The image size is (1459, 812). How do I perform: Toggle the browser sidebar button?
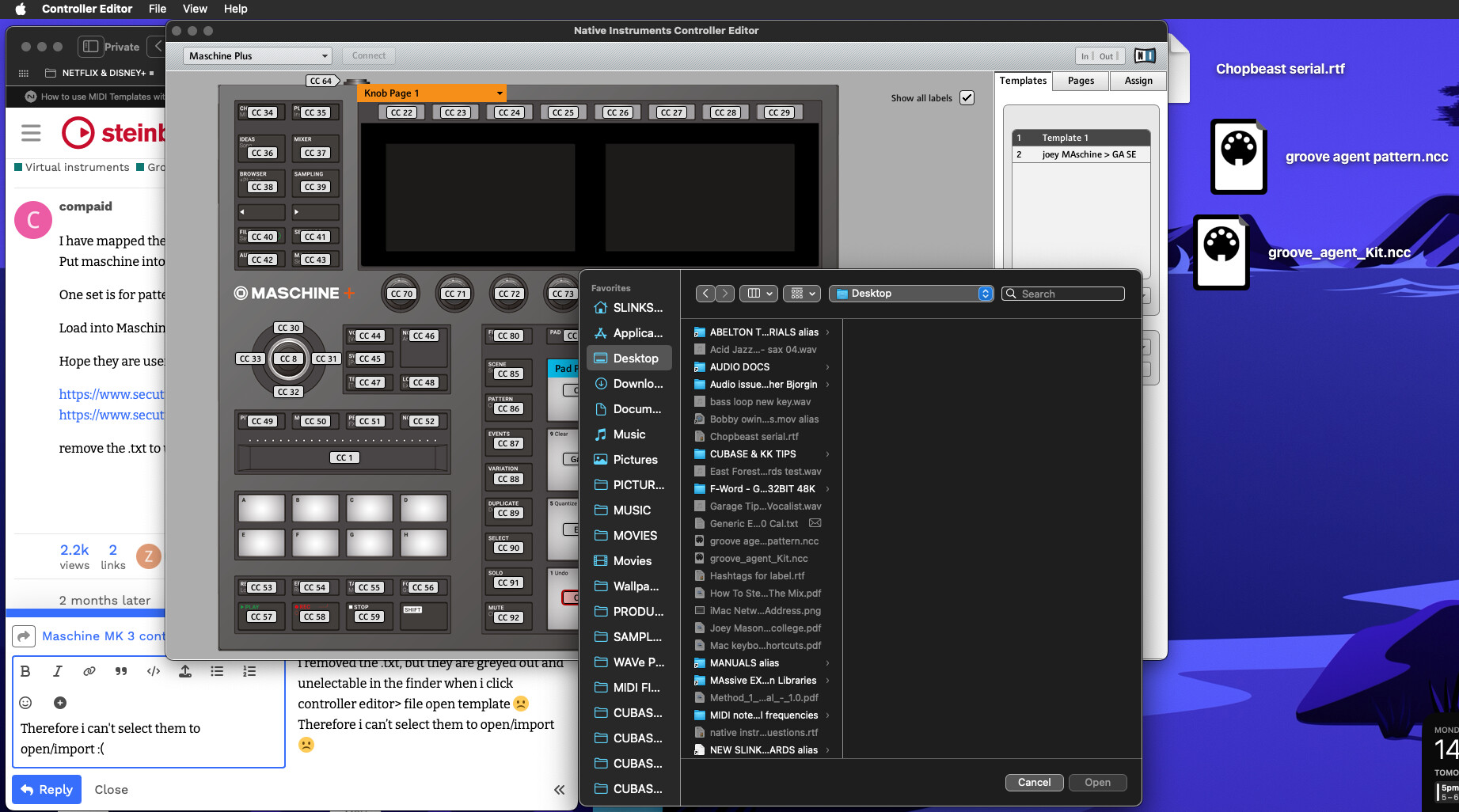click(90, 47)
